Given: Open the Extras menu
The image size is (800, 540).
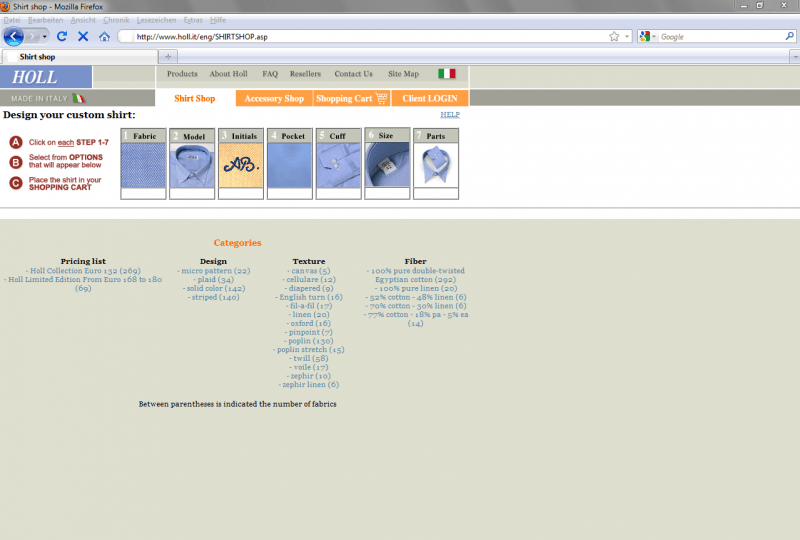Looking at the screenshot, I should (193, 20).
